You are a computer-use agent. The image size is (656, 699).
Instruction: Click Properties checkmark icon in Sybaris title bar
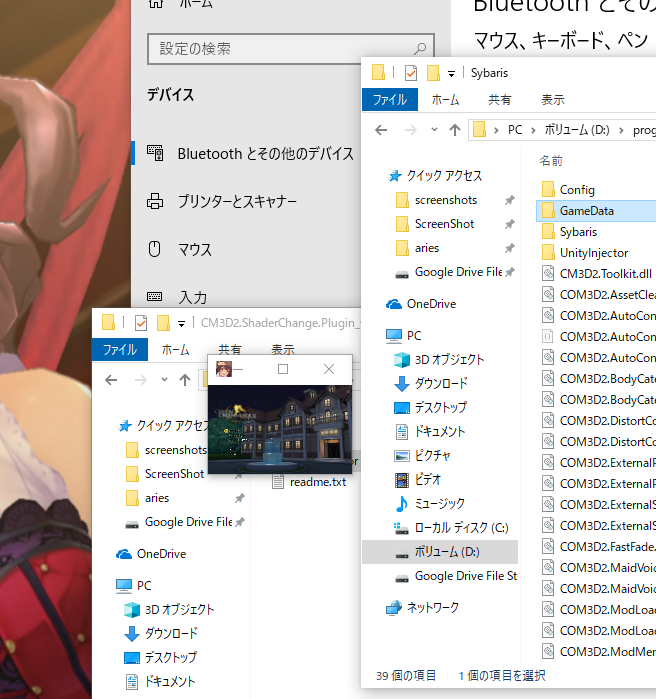click(x=411, y=73)
